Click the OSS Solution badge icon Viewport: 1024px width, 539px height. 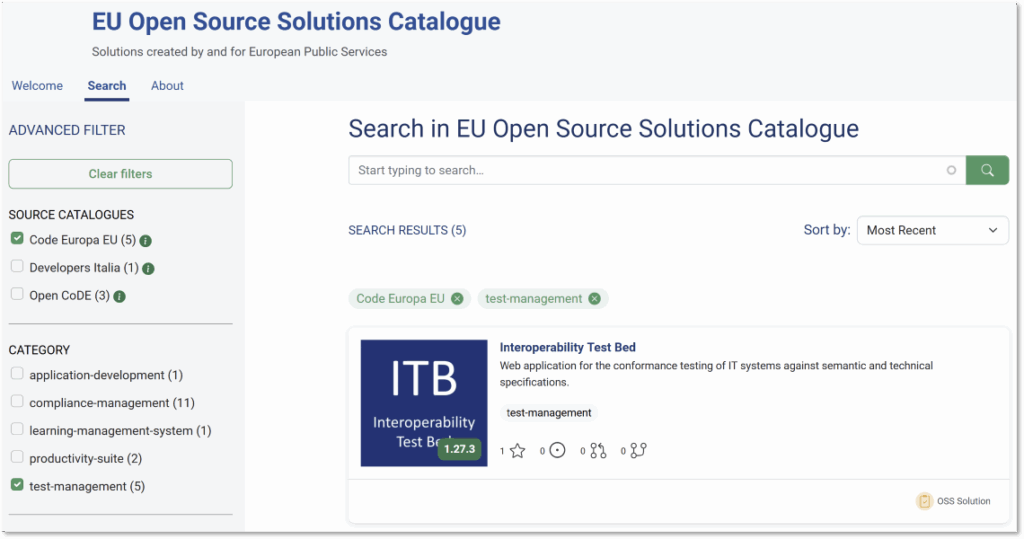(924, 501)
